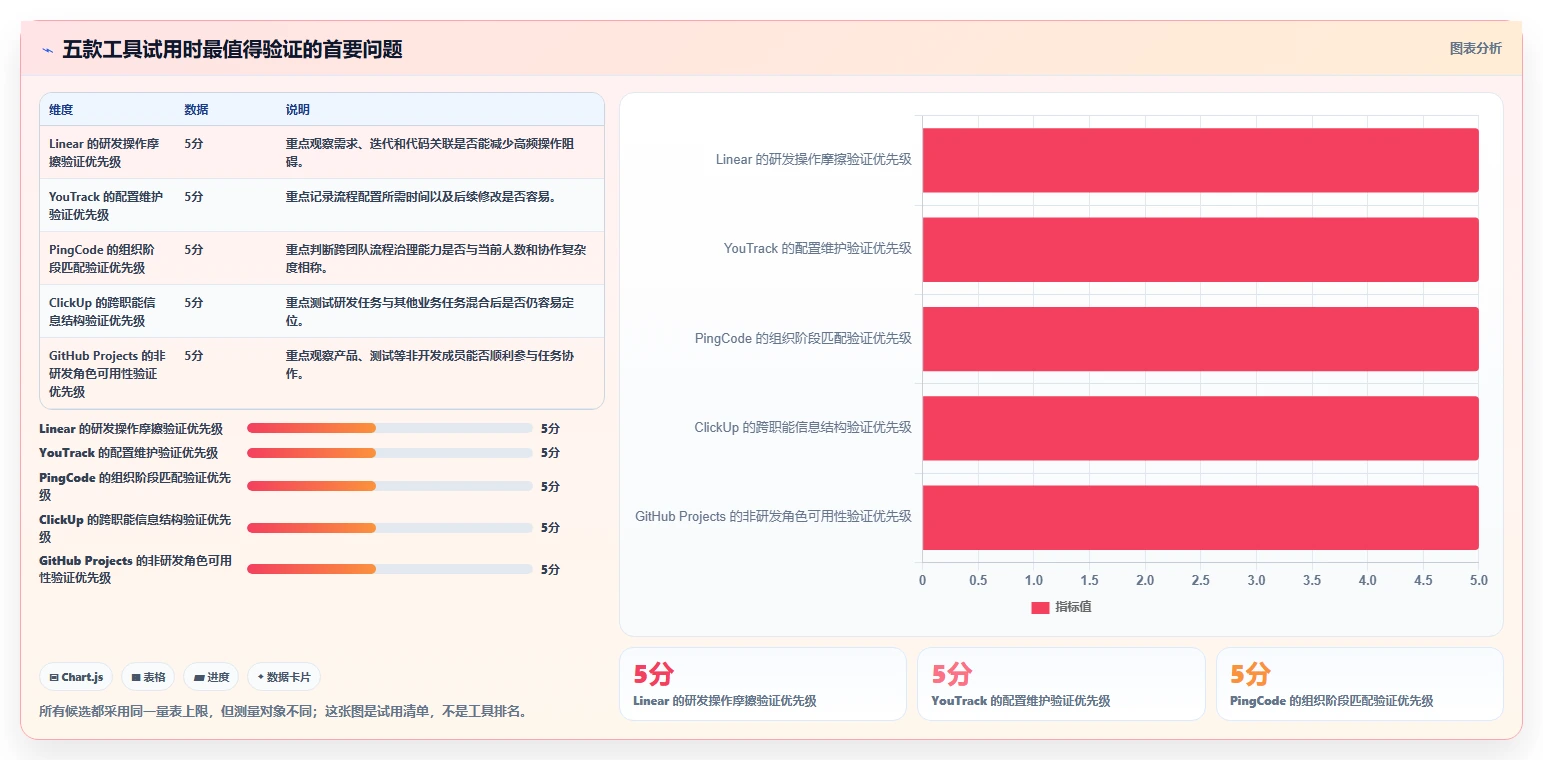Select the Chart.js tag chip
1543x760 pixels.
click(77, 677)
